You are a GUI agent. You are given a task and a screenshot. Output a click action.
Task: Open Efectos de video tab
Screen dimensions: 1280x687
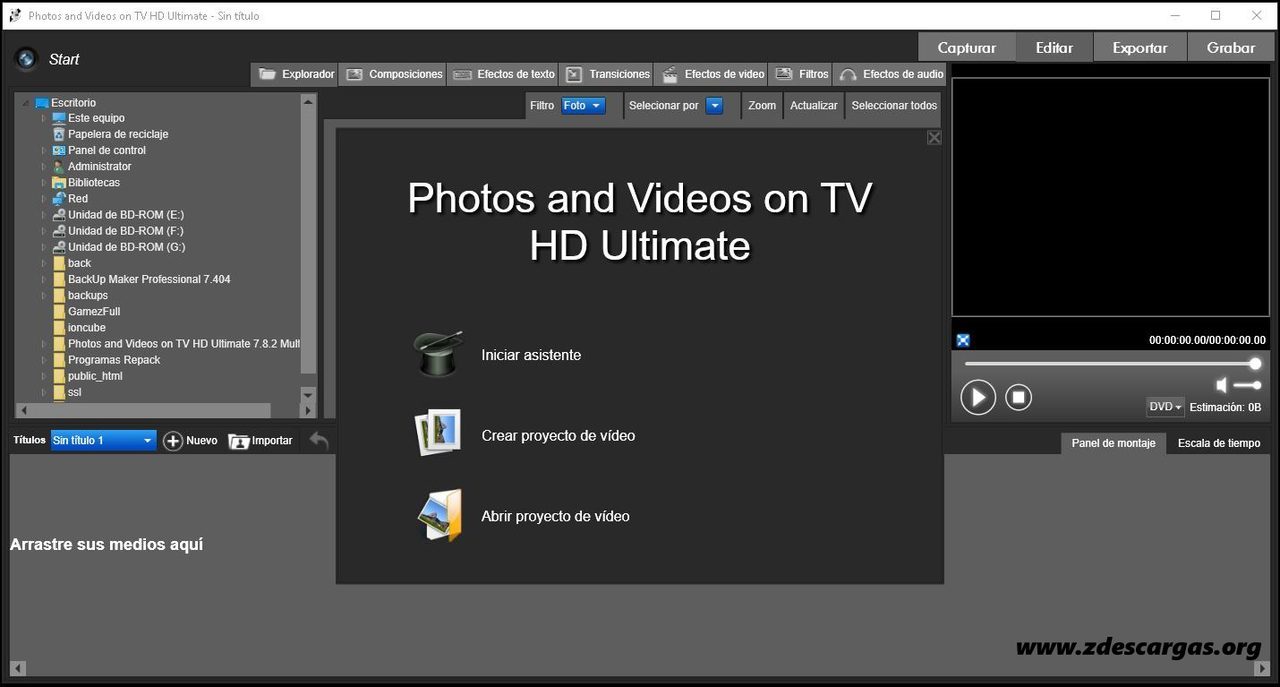pyautogui.click(x=712, y=74)
